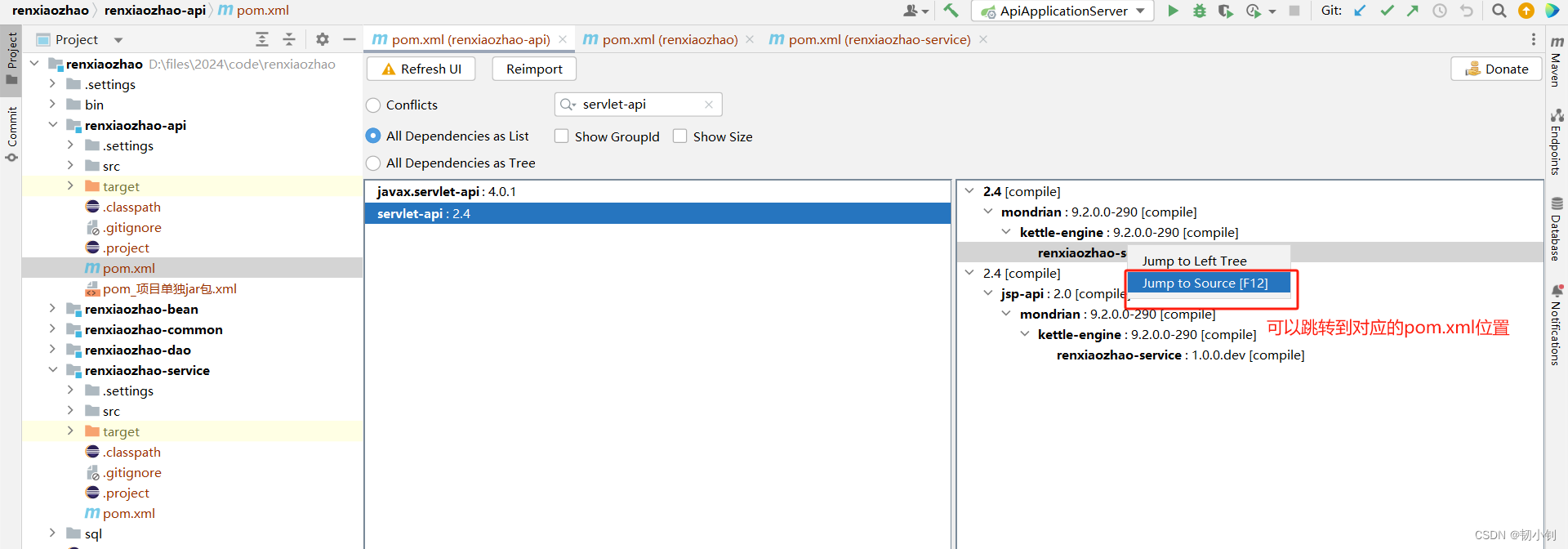The image size is (1568, 549).
Task: Show Git history clock icon
Action: pos(1440,11)
